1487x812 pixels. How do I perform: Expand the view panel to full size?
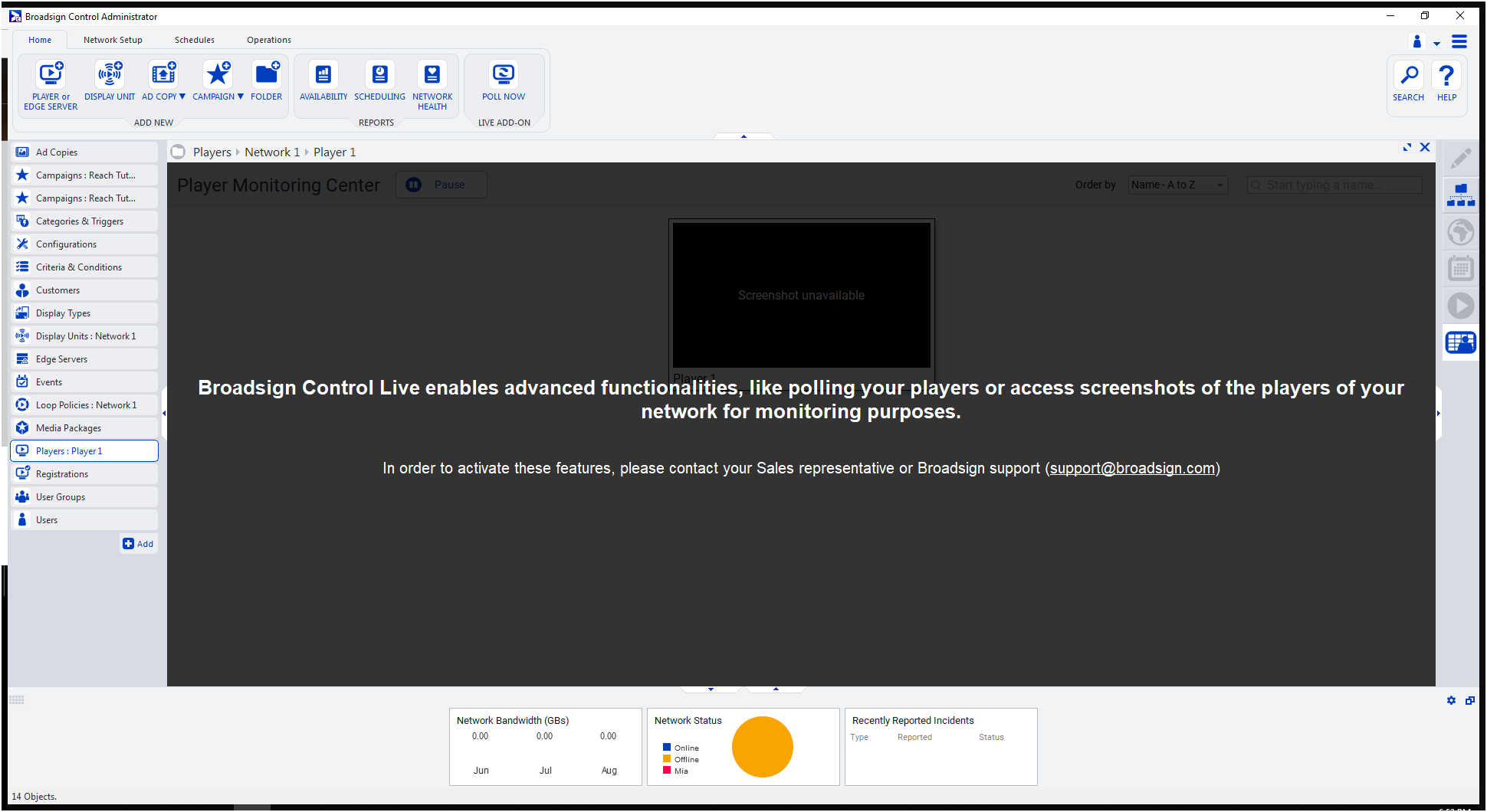[x=1407, y=147]
